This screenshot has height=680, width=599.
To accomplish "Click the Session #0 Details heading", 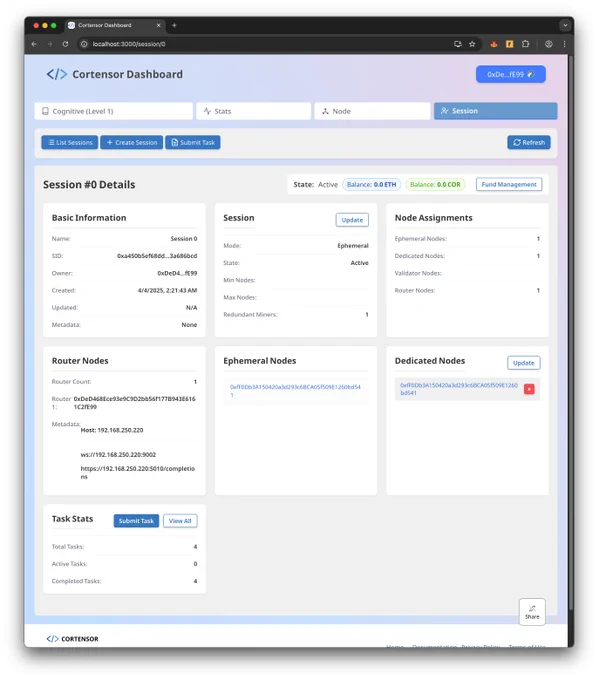I will tap(89, 184).
